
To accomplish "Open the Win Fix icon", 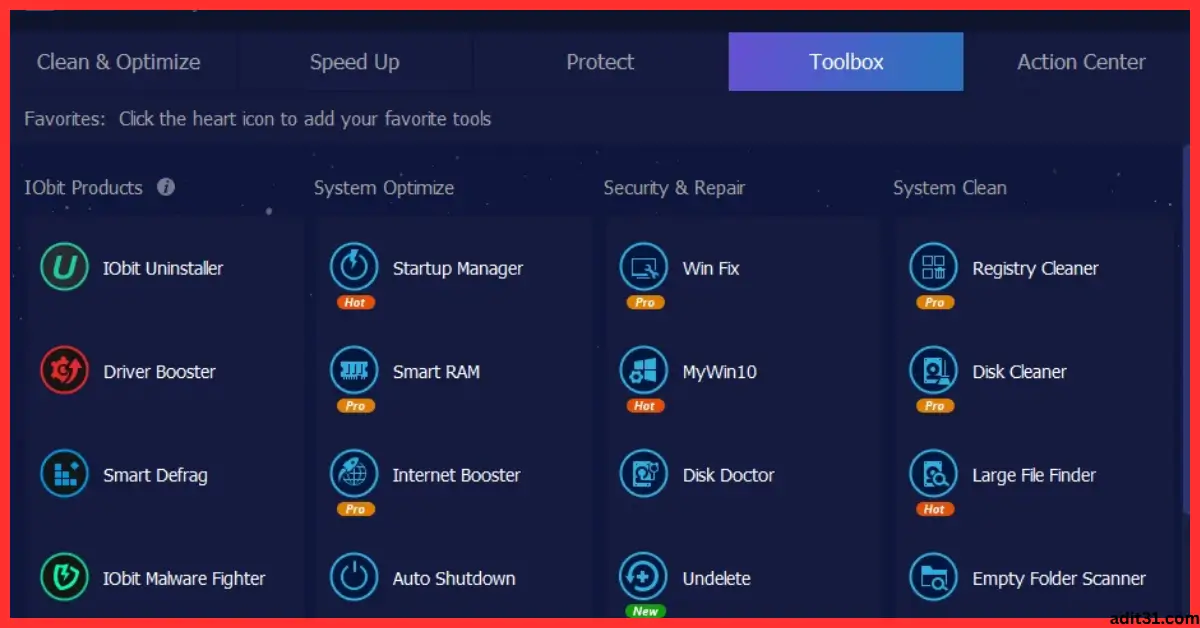I will pos(644,267).
